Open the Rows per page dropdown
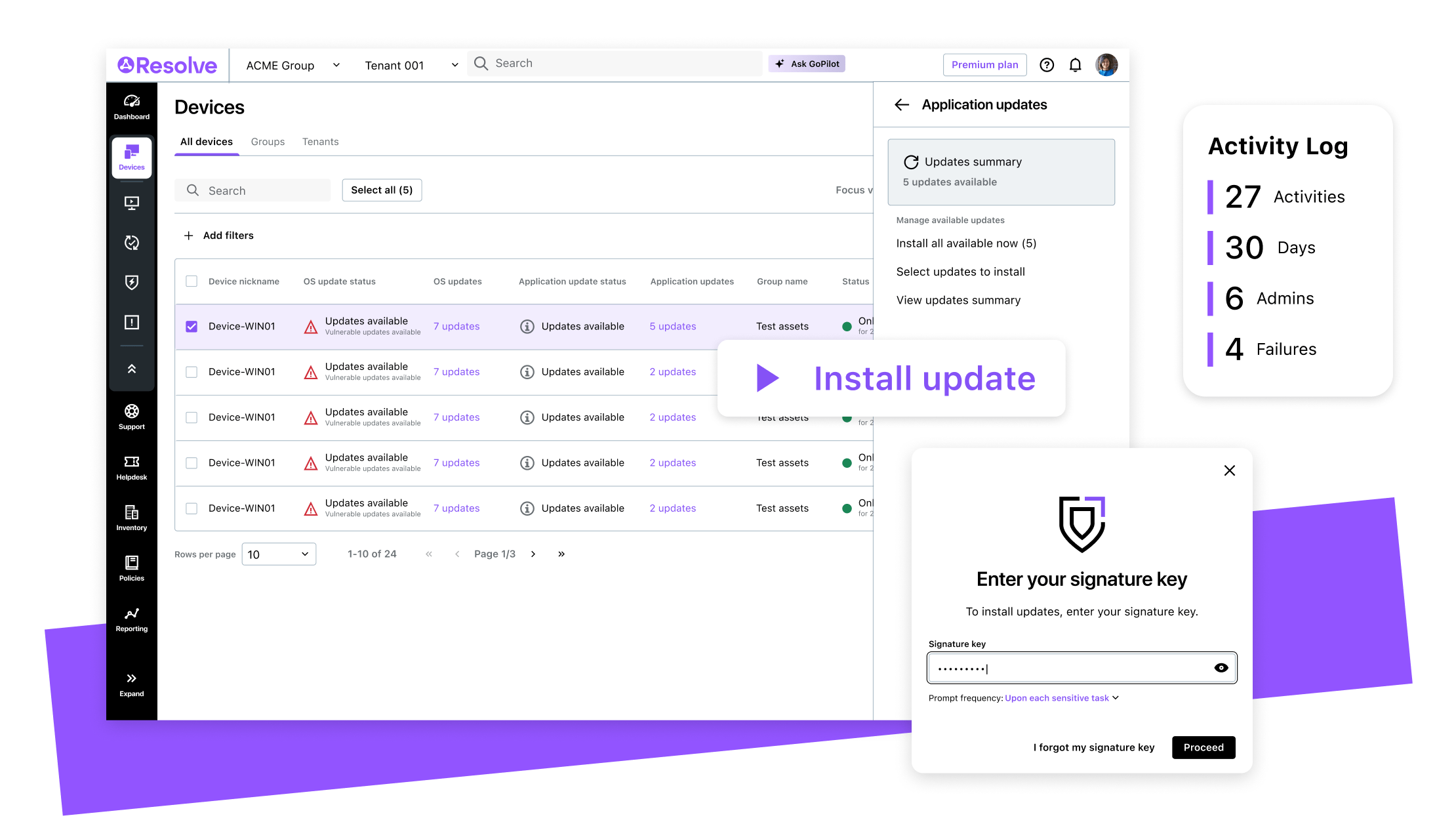This screenshot has width=1456, height=824. [278, 554]
